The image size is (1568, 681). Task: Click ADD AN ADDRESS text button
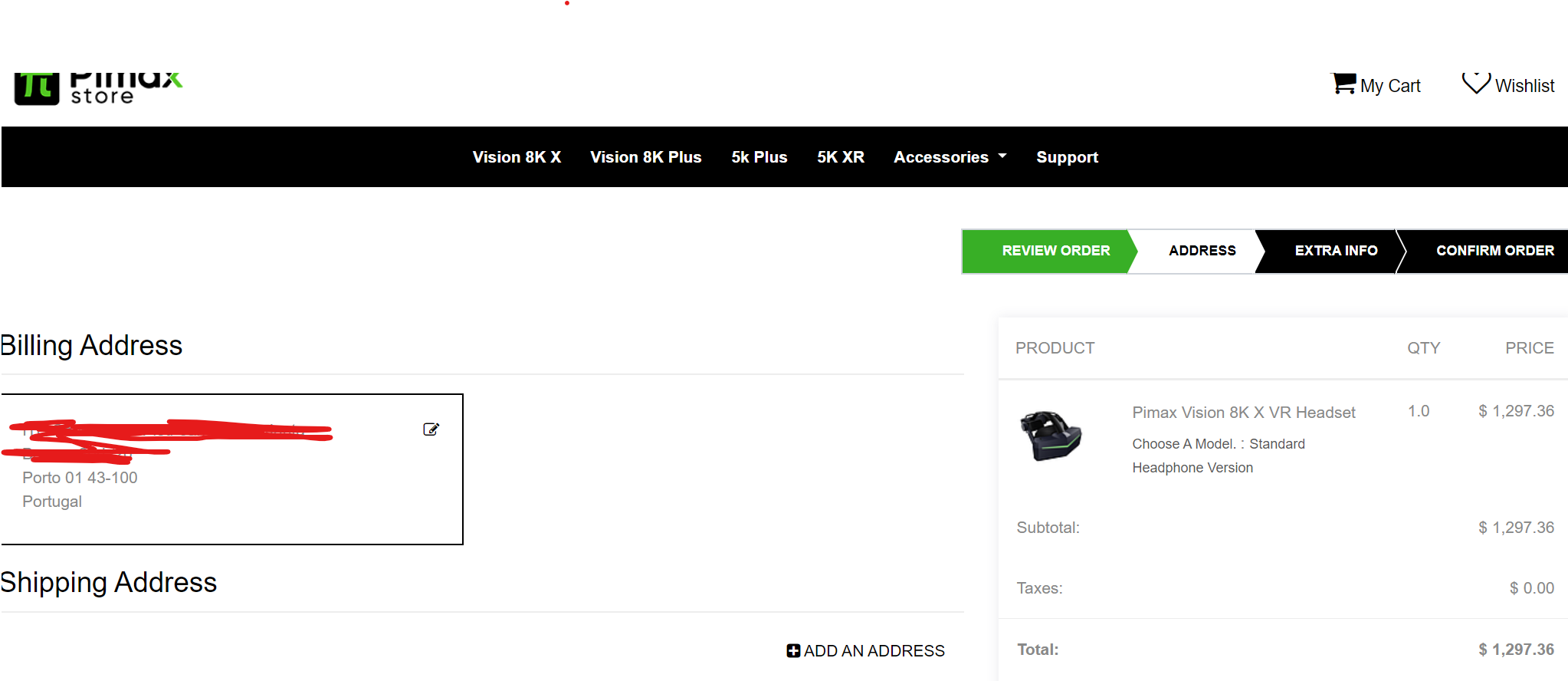tap(874, 650)
